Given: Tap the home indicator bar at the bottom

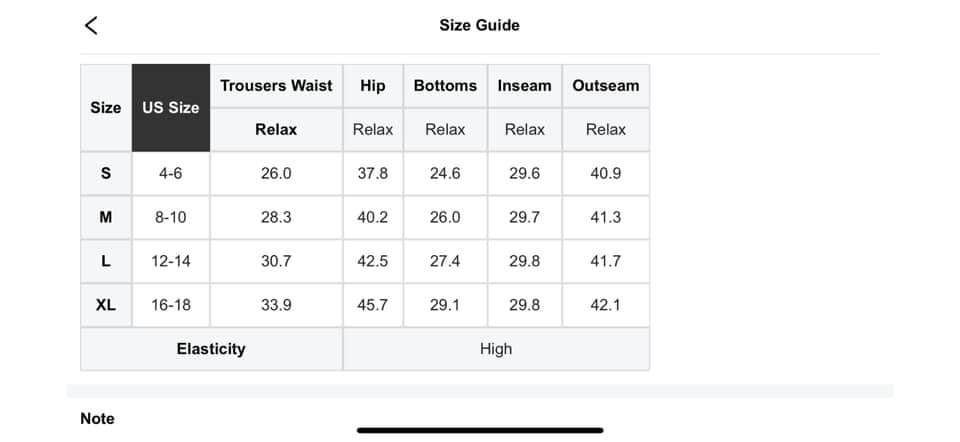Looking at the screenshot, I should coord(480,430).
